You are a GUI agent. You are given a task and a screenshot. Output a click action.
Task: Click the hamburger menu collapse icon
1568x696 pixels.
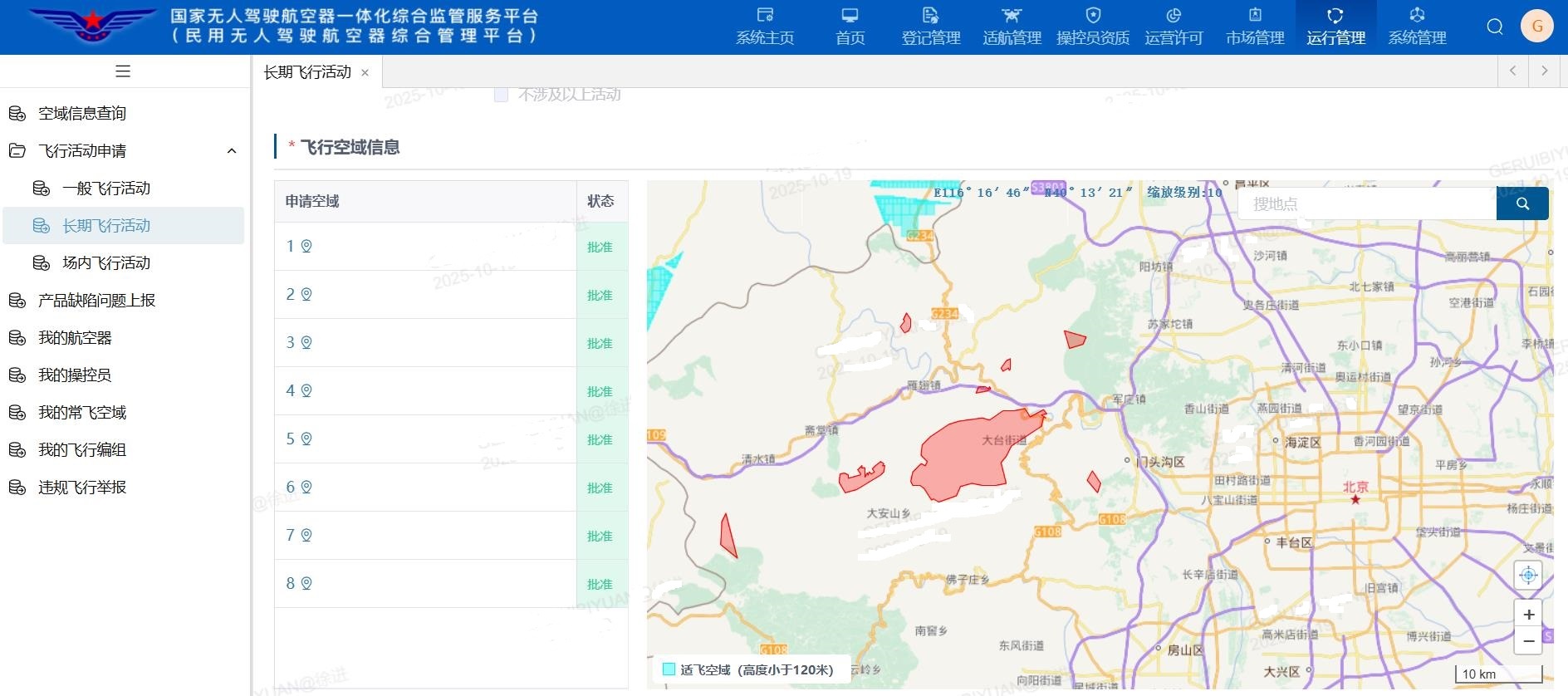123,71
